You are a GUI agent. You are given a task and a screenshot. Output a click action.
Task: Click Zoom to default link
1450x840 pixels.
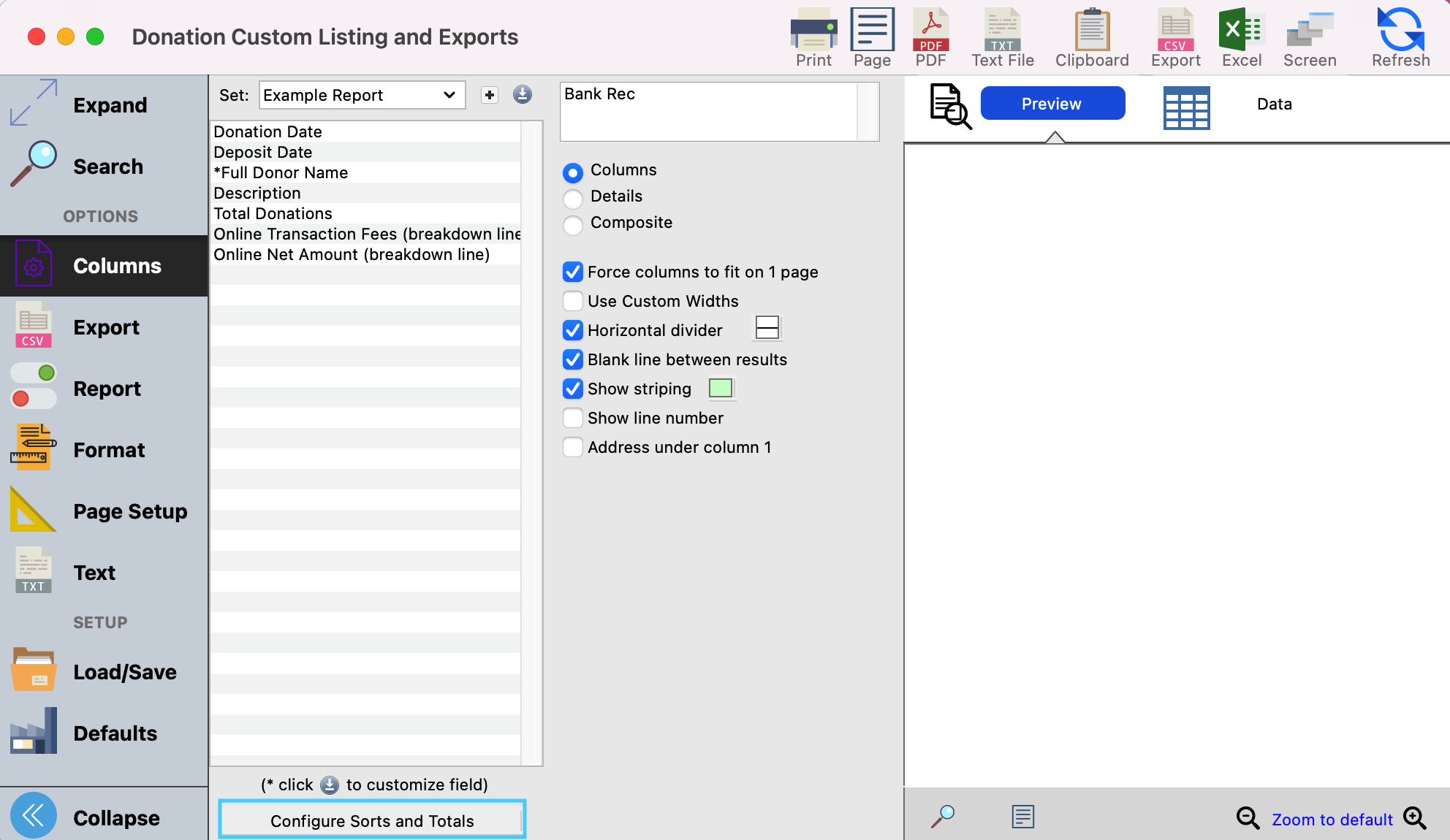click(x=1332, y=820)
